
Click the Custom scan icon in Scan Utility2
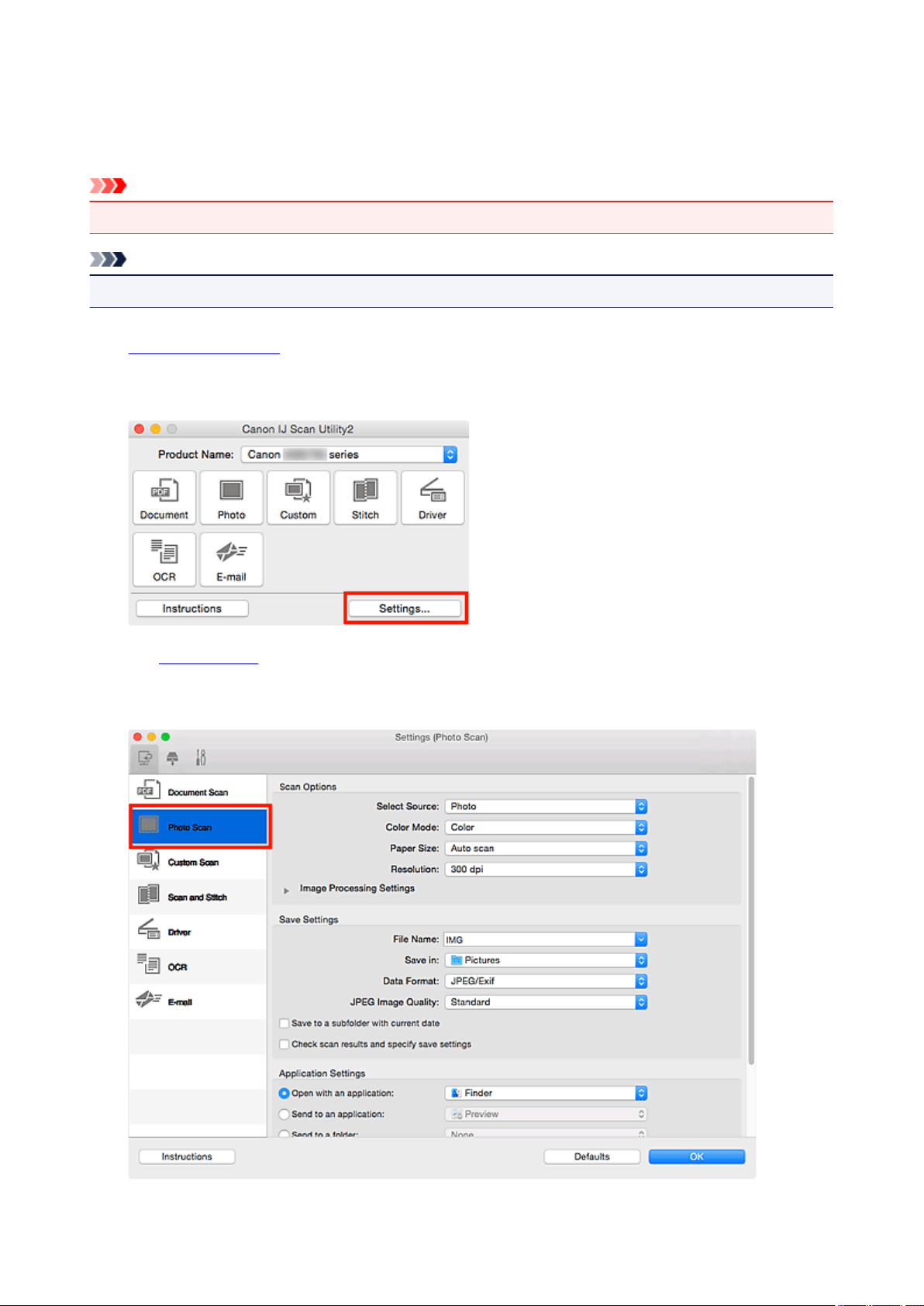(x=298, y=498)
